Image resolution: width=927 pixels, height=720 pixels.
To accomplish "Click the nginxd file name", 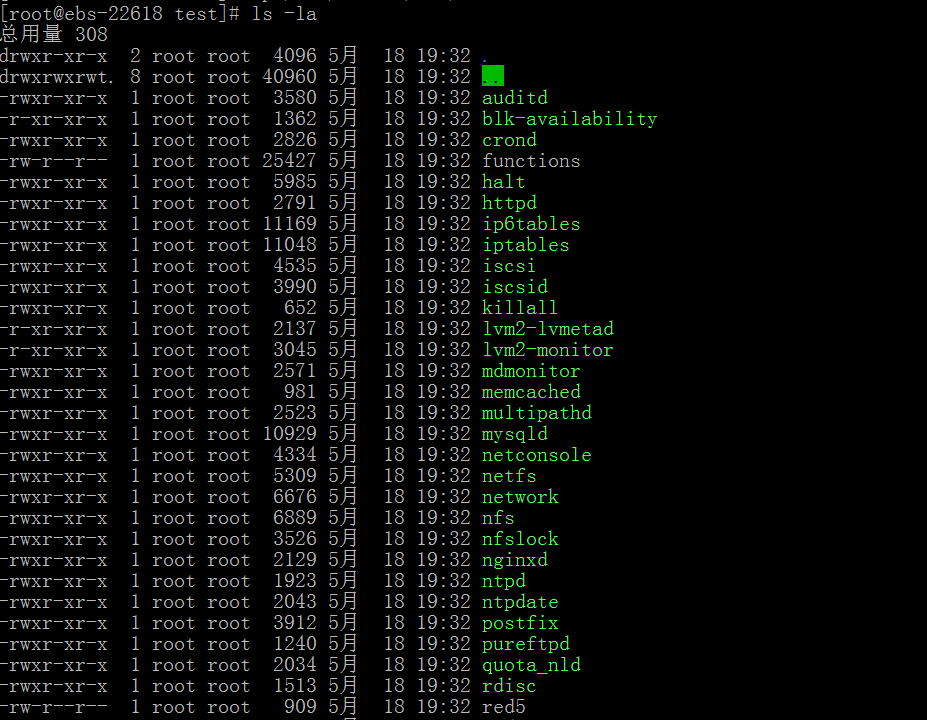I will [x=514, y=560].
